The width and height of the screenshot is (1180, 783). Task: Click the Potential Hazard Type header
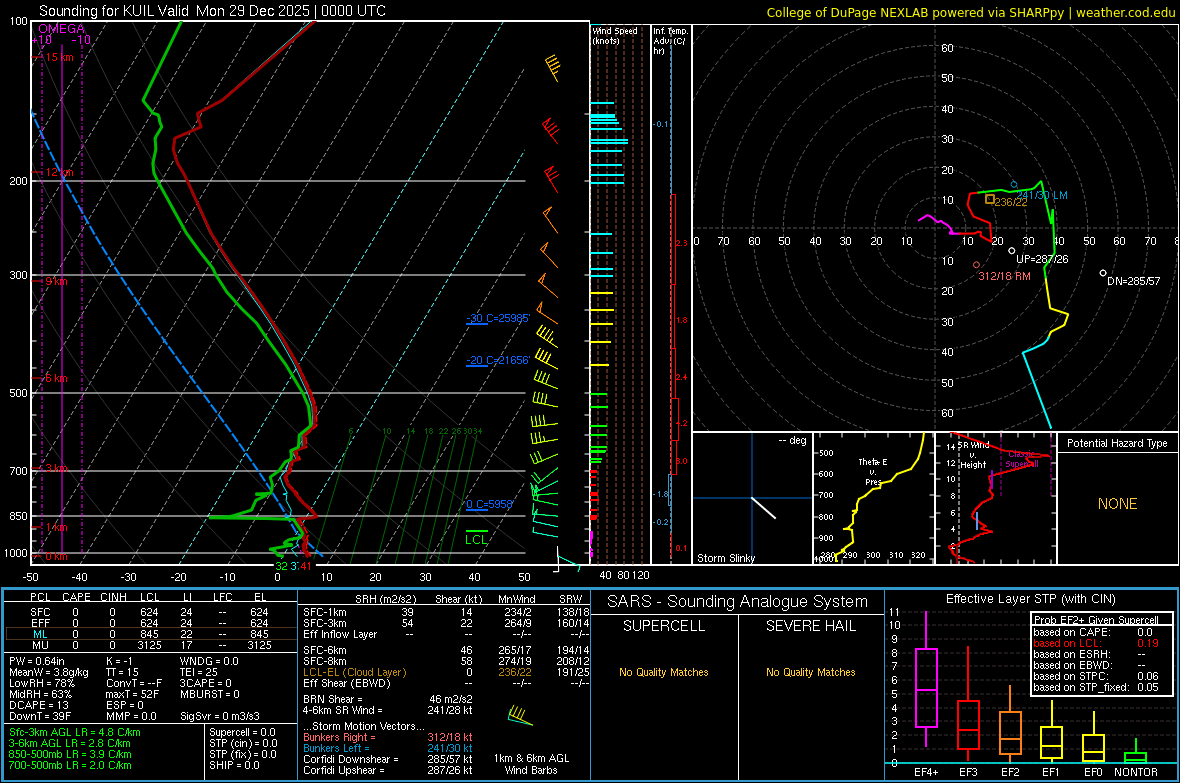point(1117,443)
